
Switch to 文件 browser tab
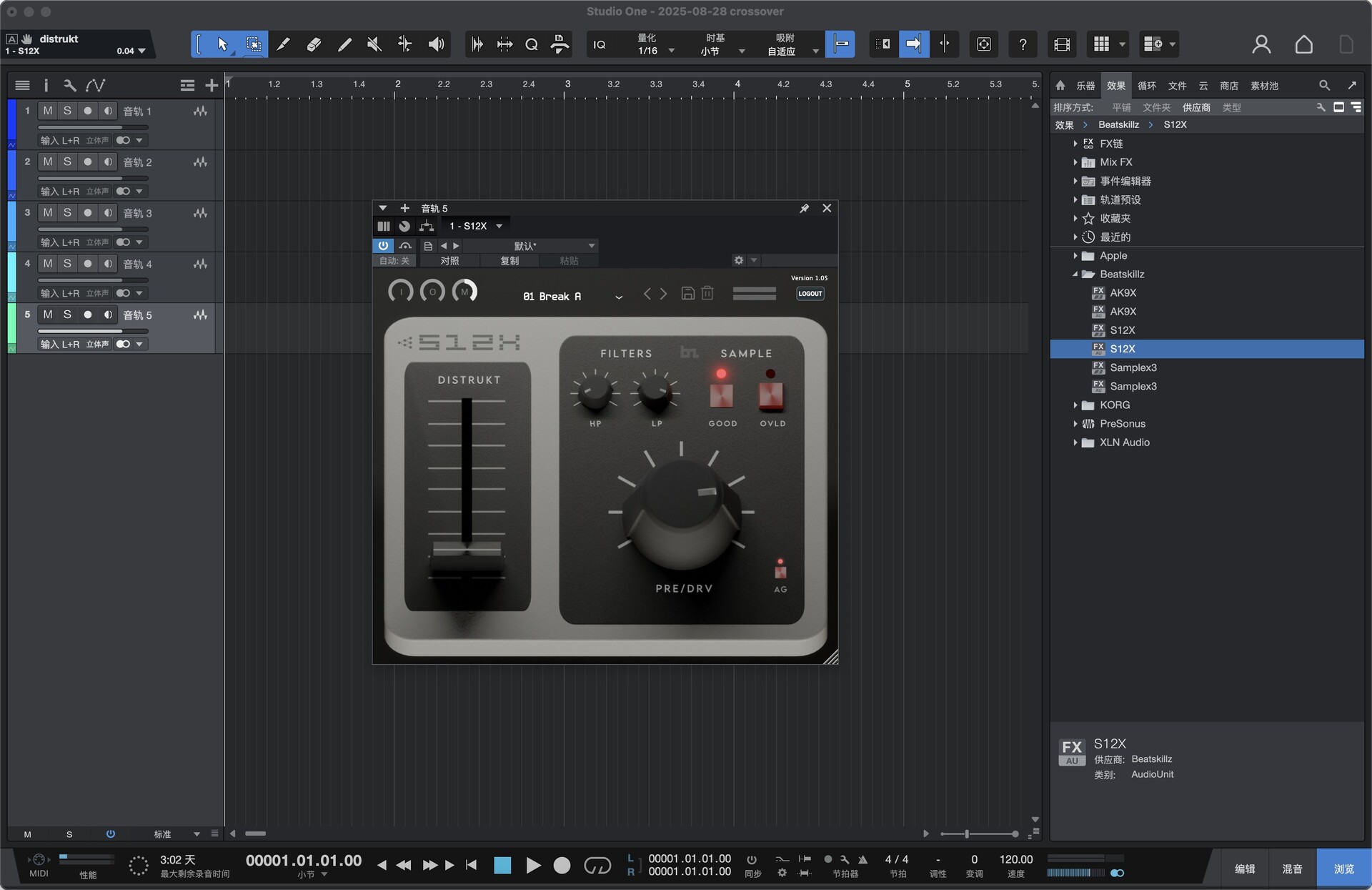pos(1177,86)
